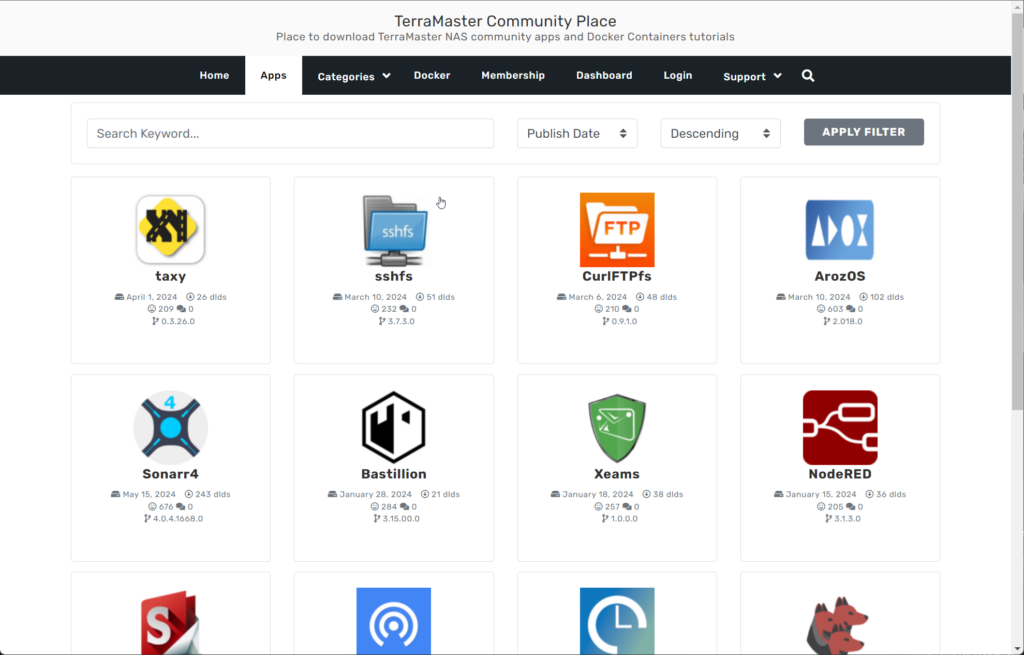Follow the Login link

tap(678, 75)
